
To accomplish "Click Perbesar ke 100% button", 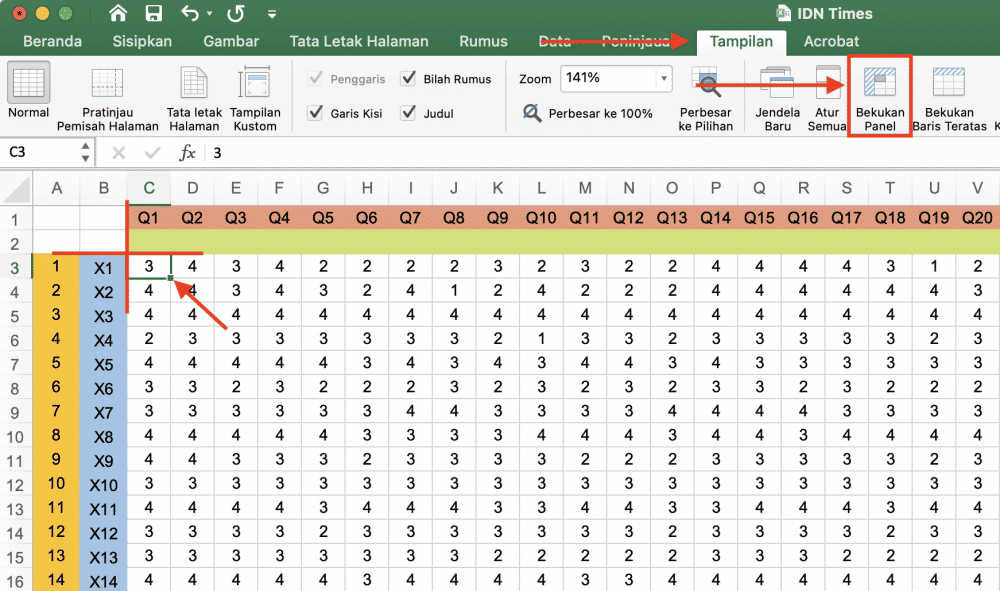I will (x=587, y=113).
